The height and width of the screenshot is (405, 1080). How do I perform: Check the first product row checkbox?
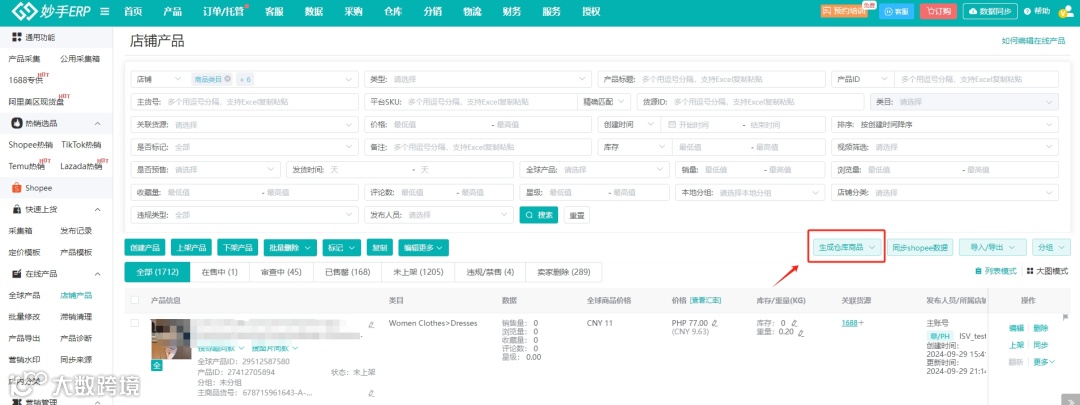[135, 322]
